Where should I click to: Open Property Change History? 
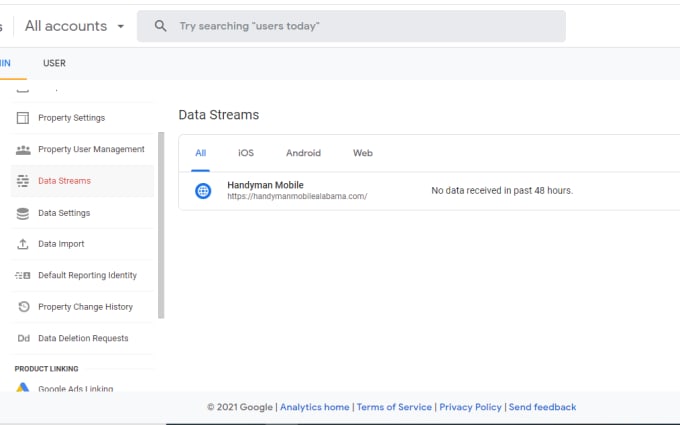click(x=85, y=307)
